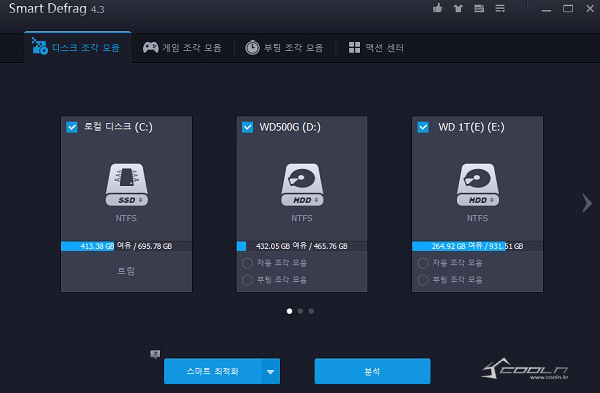The height and width of the screenshot is (393, 600).
Task: Show next drives with right chevron
Action: [x=587, y=203]
